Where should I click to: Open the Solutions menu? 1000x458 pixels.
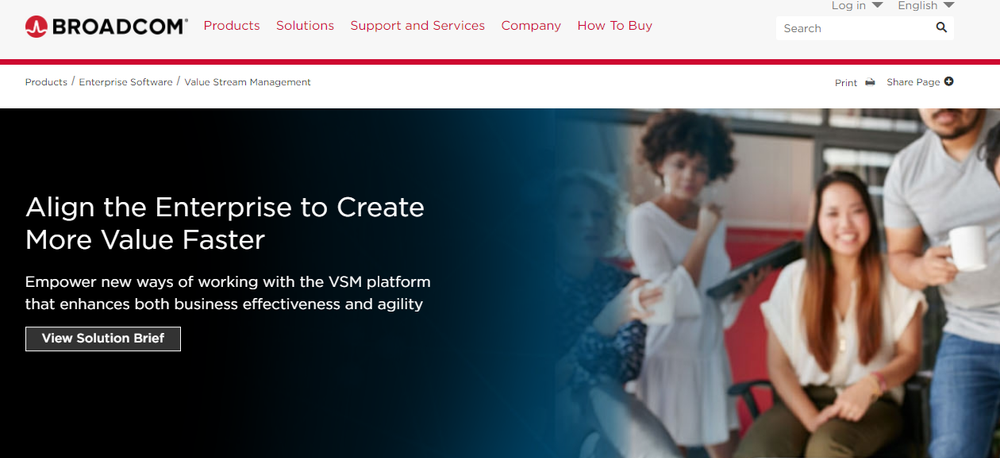click(305, 26)
